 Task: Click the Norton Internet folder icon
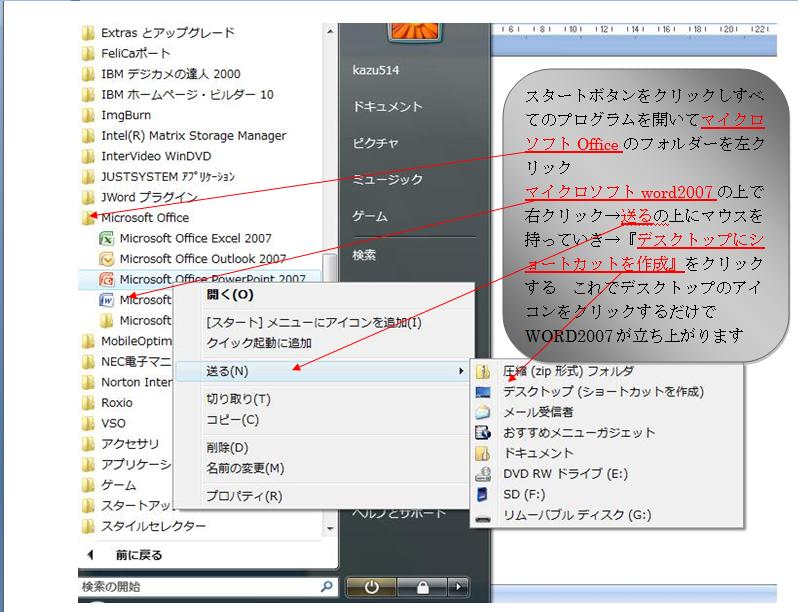[x=88, y=382]
